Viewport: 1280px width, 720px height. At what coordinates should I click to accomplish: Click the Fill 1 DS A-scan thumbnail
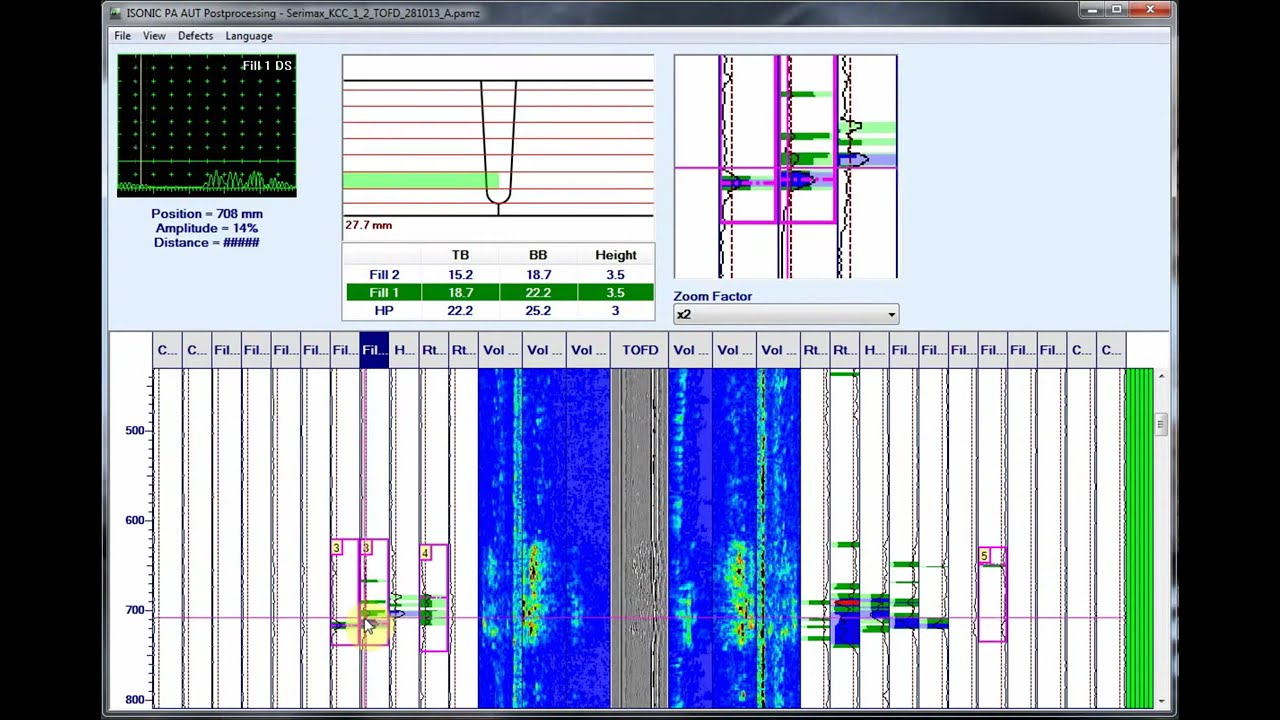(x=207, y=125)
